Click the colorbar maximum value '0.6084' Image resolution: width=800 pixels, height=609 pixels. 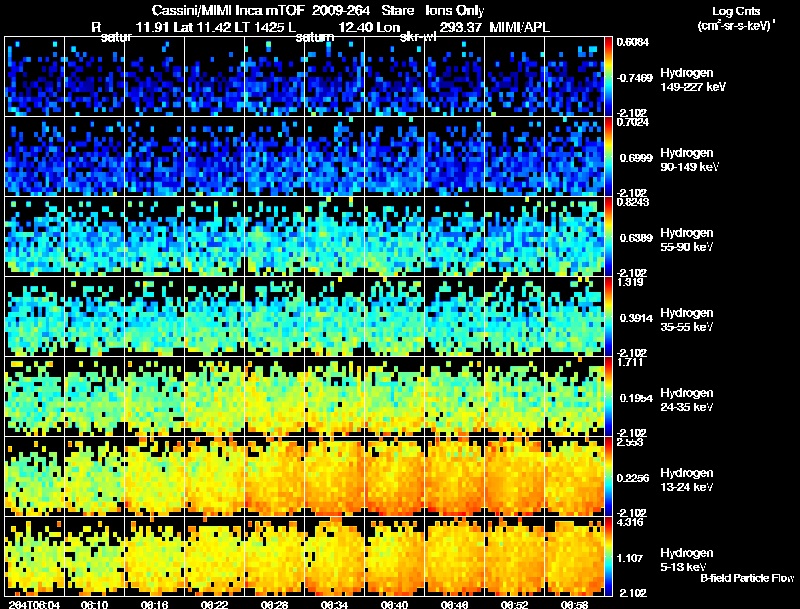tap(633, 42)
